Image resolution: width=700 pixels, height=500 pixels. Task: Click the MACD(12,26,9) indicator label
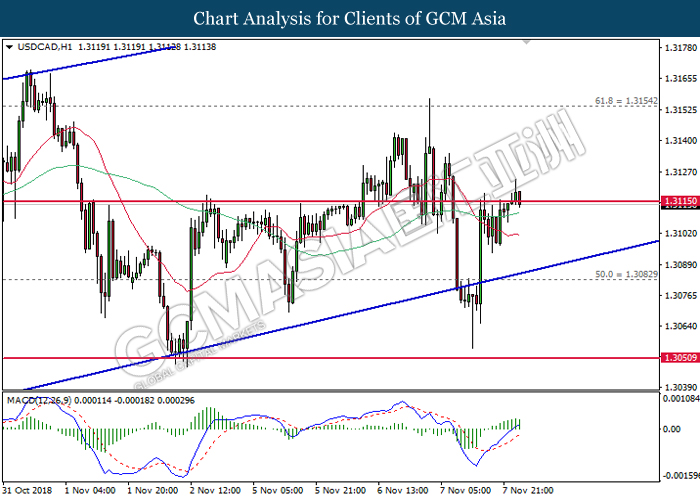(39, 400)
